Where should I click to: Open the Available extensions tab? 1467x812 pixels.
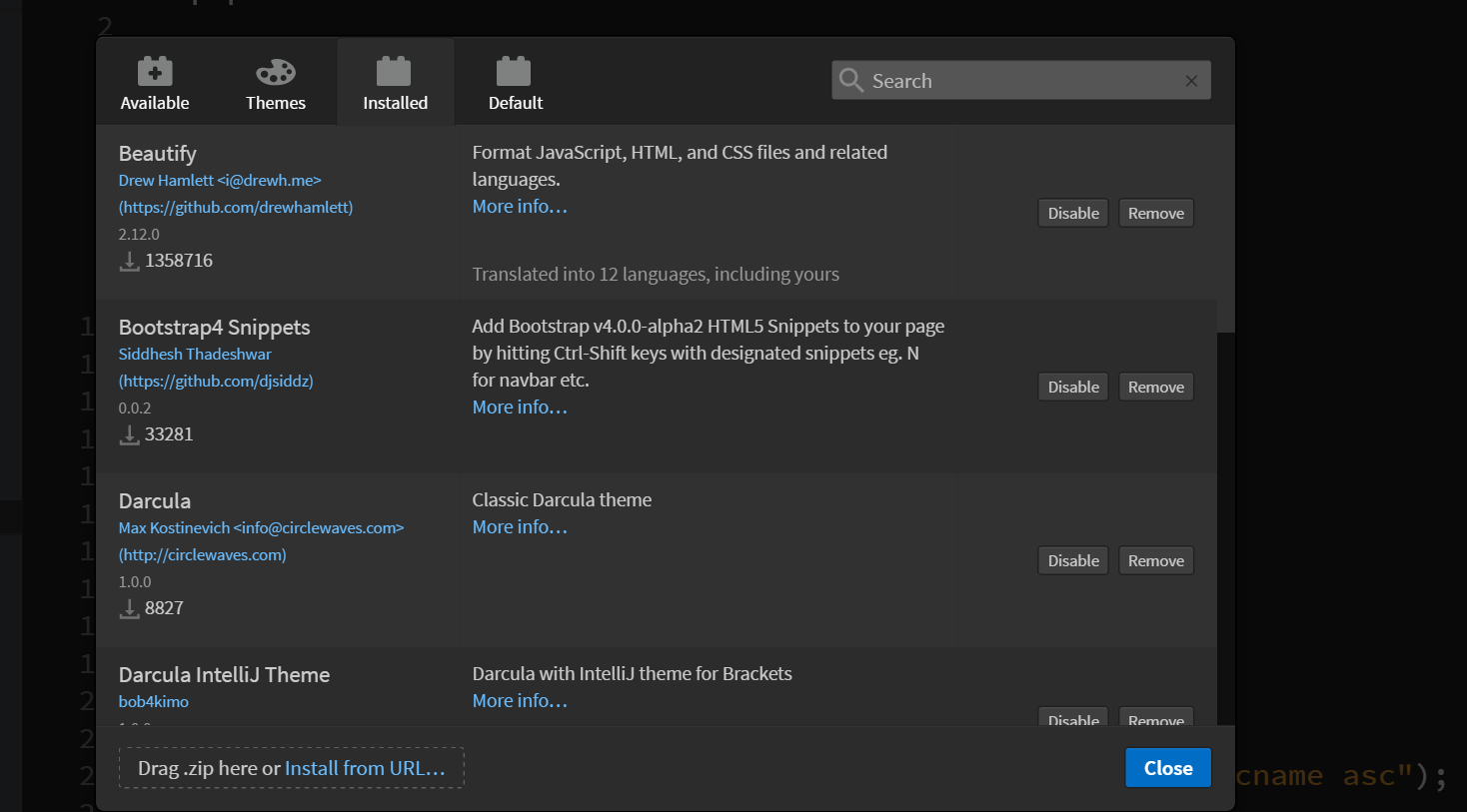coord(155,83)
